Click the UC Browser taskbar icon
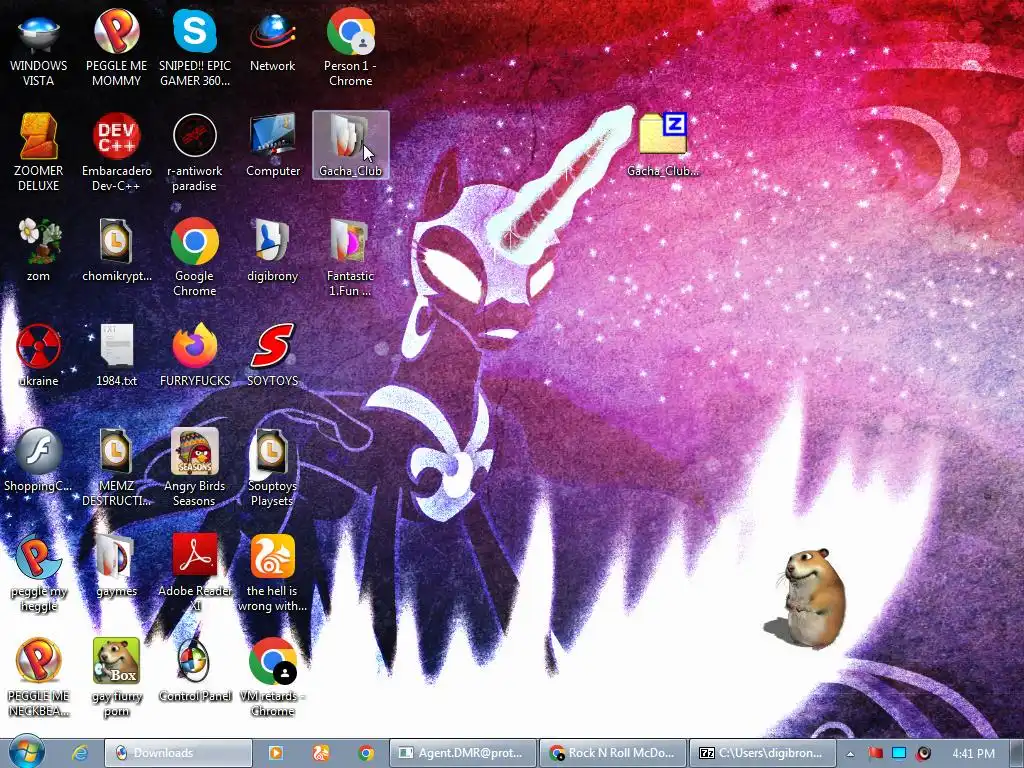 point(321,753)
